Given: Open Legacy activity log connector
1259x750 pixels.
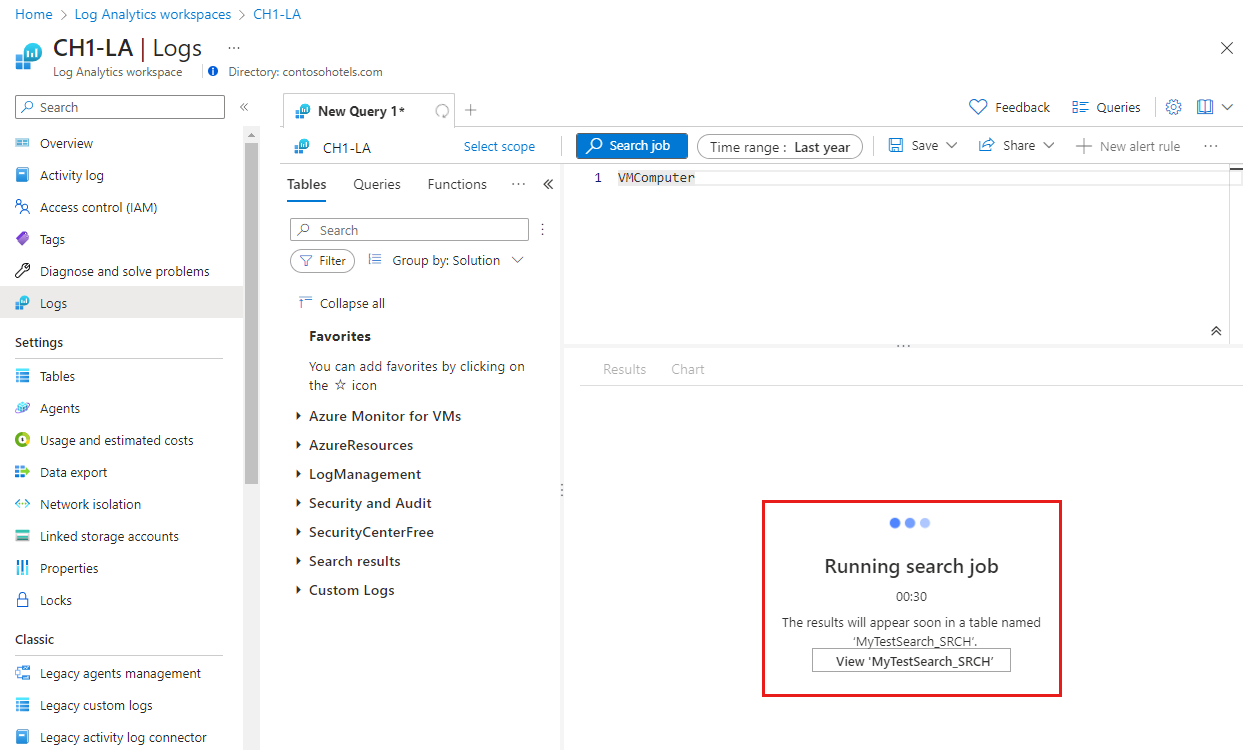Looking at the screenshot, I should click(123, 737).
